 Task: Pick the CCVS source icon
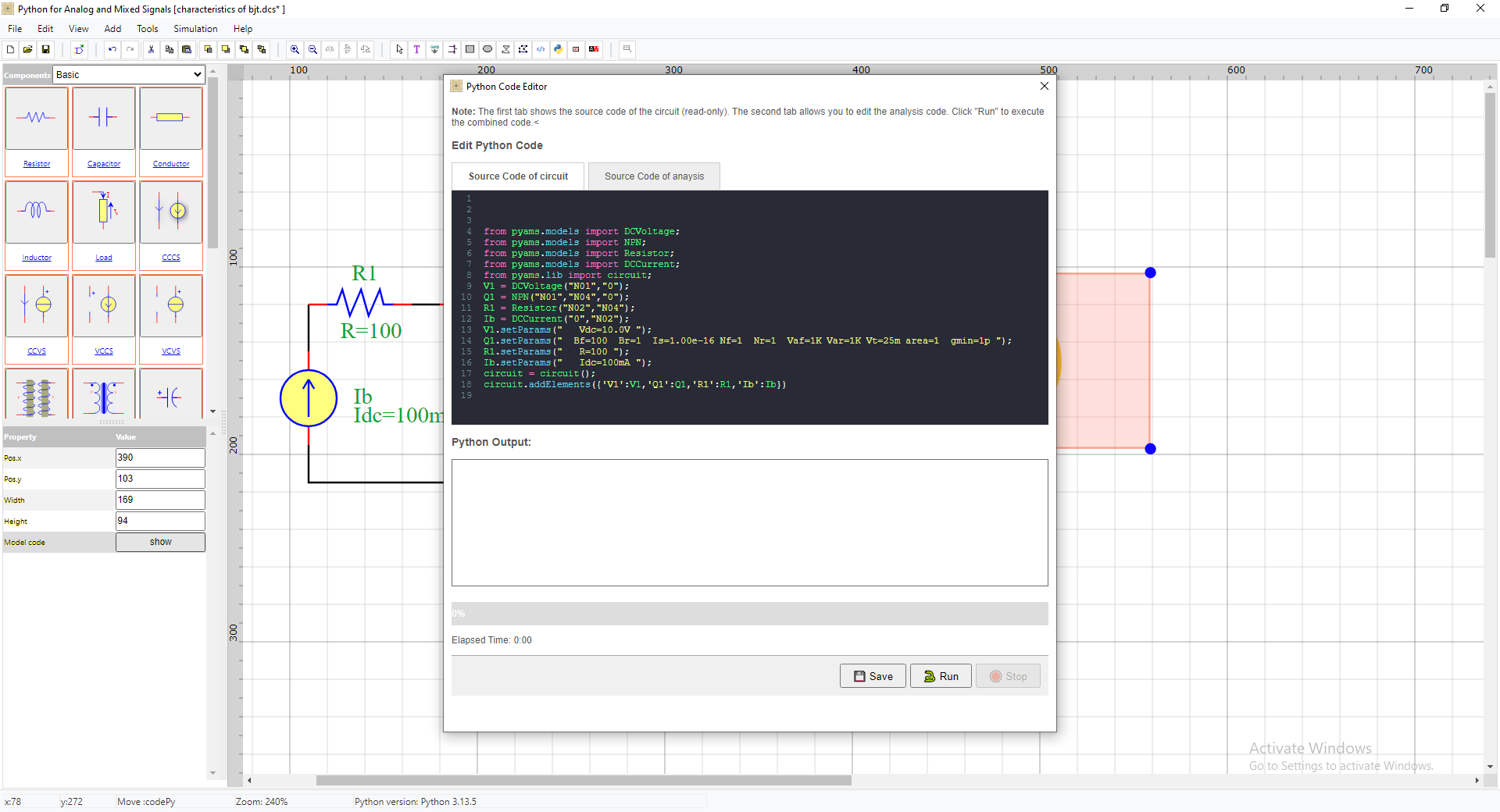pyautogui.click(x=37, y=305)
